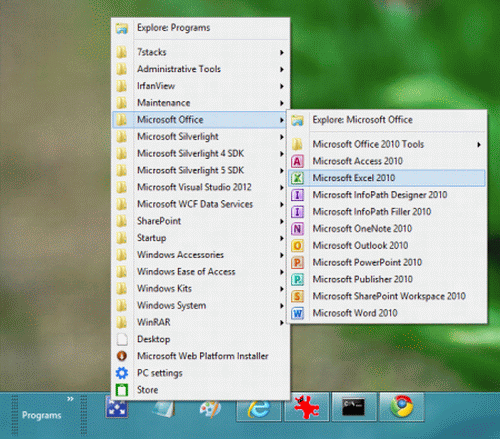Click the Outlook 2010 icon

pyautogui.click(x=297, y=246)
